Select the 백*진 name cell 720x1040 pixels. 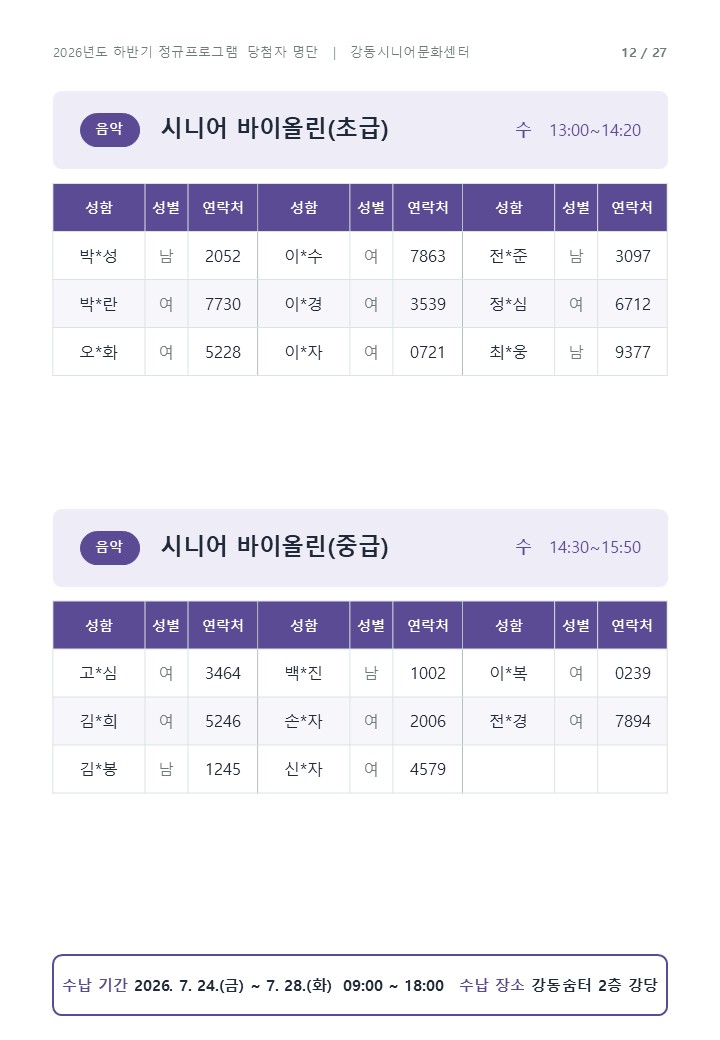(304, 673)
